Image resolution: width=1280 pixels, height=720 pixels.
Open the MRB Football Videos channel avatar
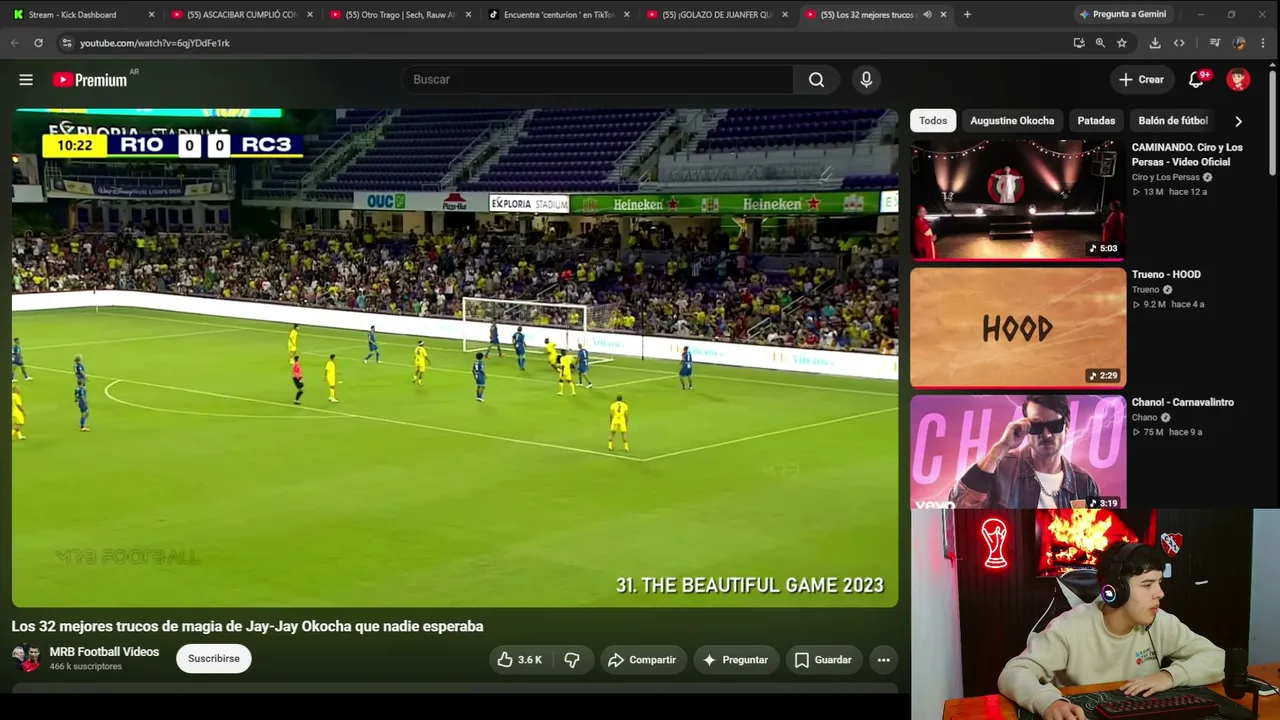click(x=26, y=658)
